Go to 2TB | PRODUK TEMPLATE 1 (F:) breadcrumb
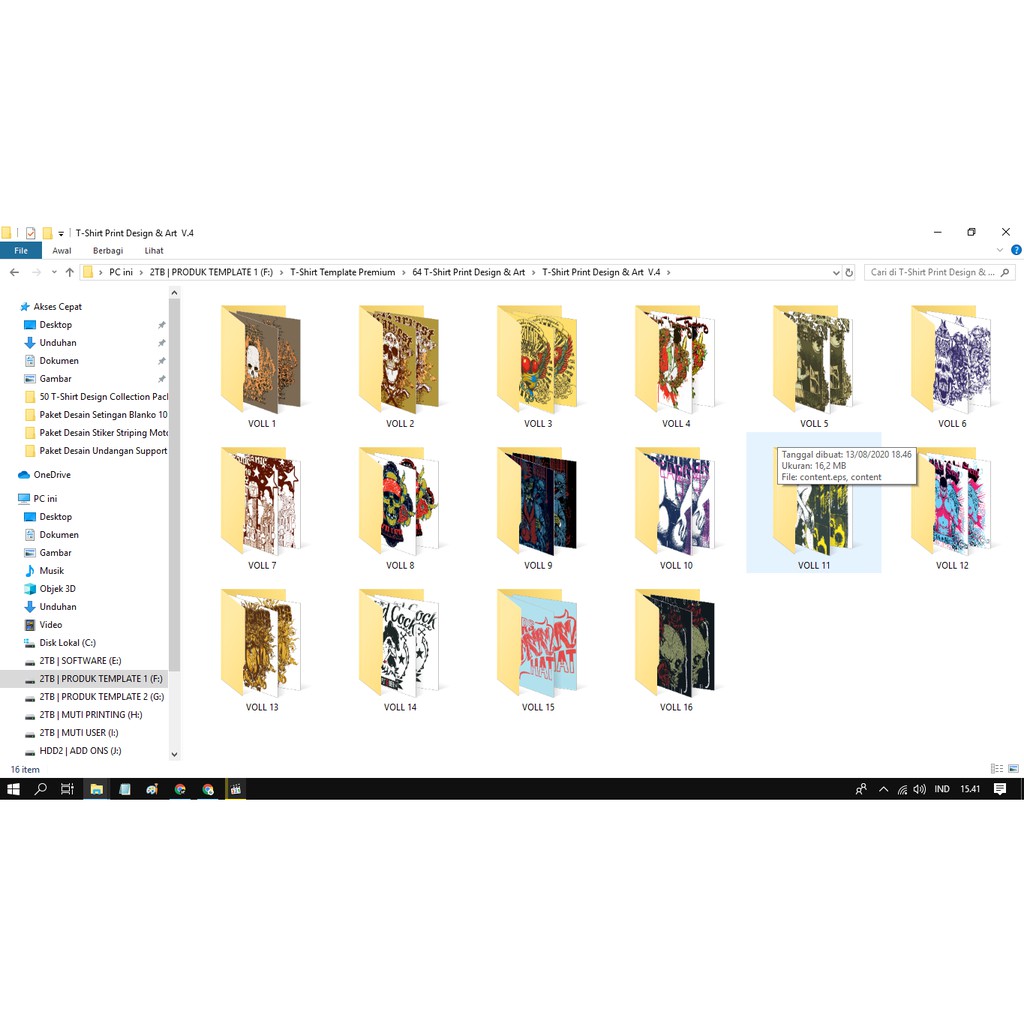Viewport: 1024px width, 1024px height. pyautogui.click(x=211, y=272)
